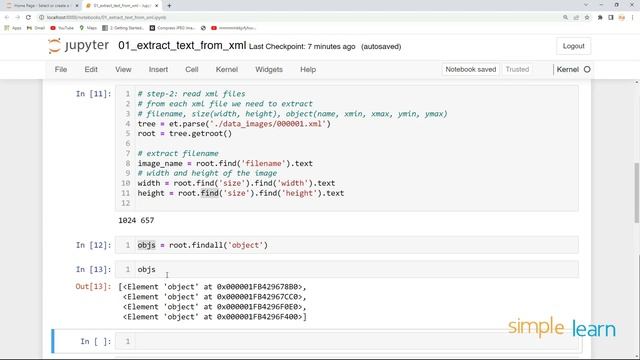640x360 pixels.
Task: Open the globe icon bookmark
Action: click(203, 28)
